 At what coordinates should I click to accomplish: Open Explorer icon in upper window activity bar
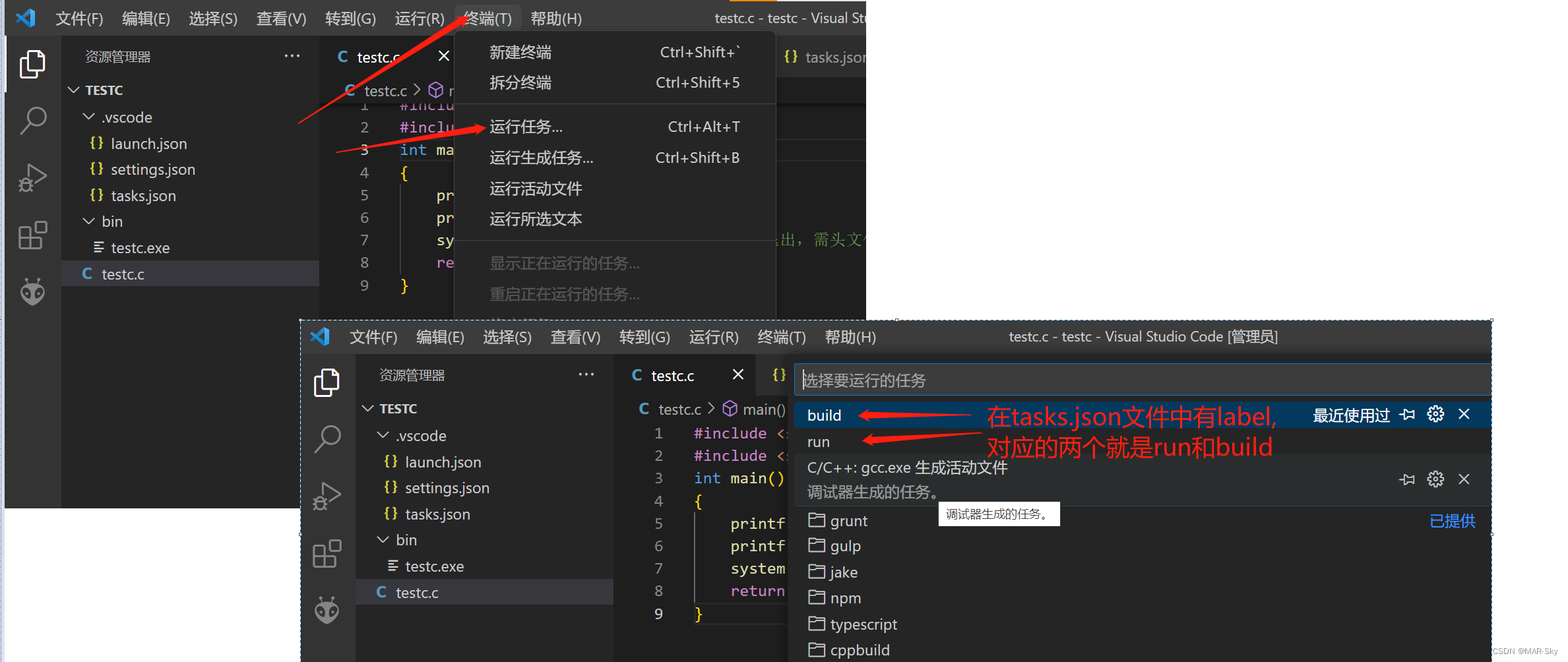click(x=32, y=64)
